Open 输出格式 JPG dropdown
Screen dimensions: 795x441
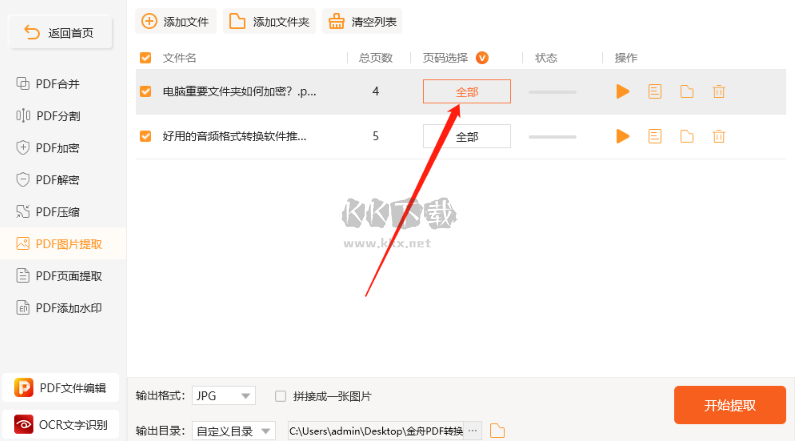(x=224, y=396)
